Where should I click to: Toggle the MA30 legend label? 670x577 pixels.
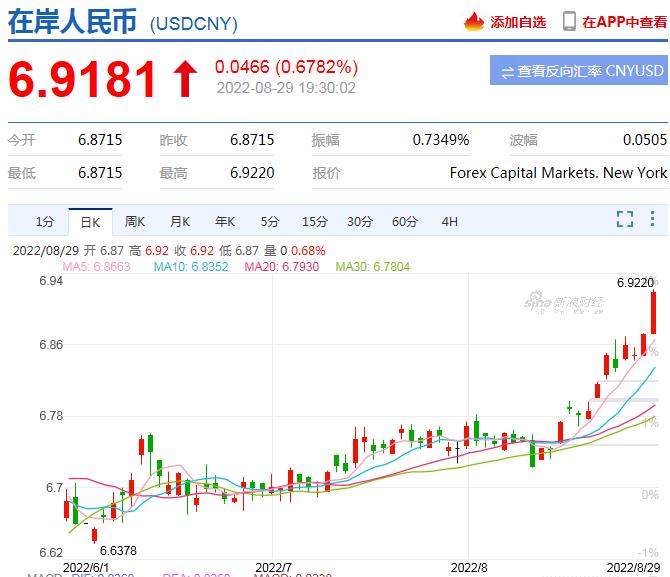(372, 267)
